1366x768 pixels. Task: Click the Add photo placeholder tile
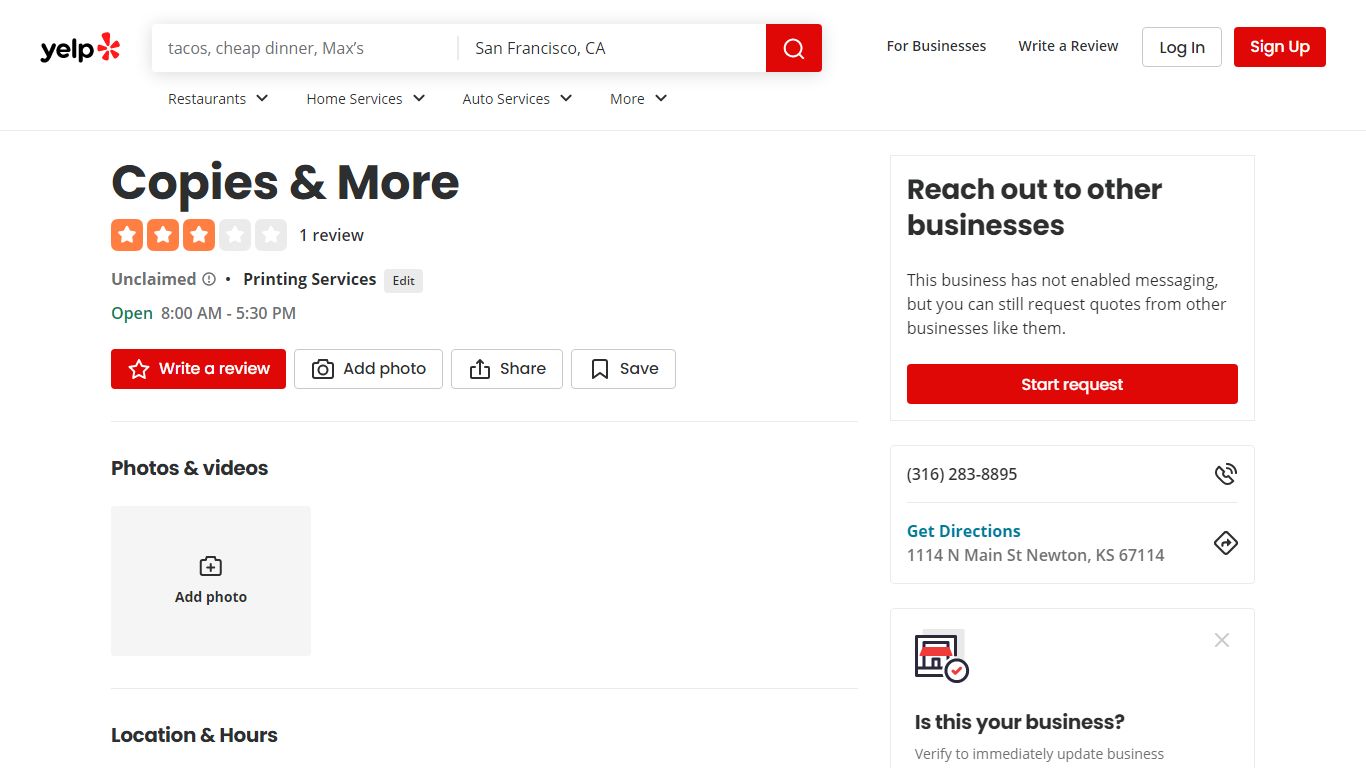[x=211, y=581]
